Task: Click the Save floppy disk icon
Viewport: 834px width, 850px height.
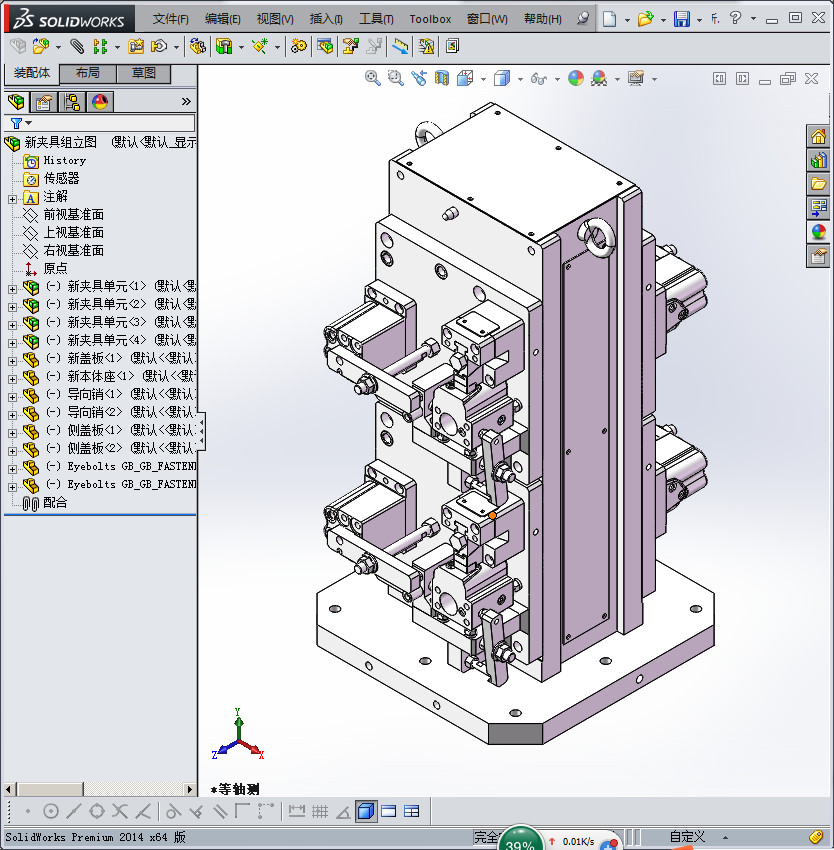Action: (681, 19)
